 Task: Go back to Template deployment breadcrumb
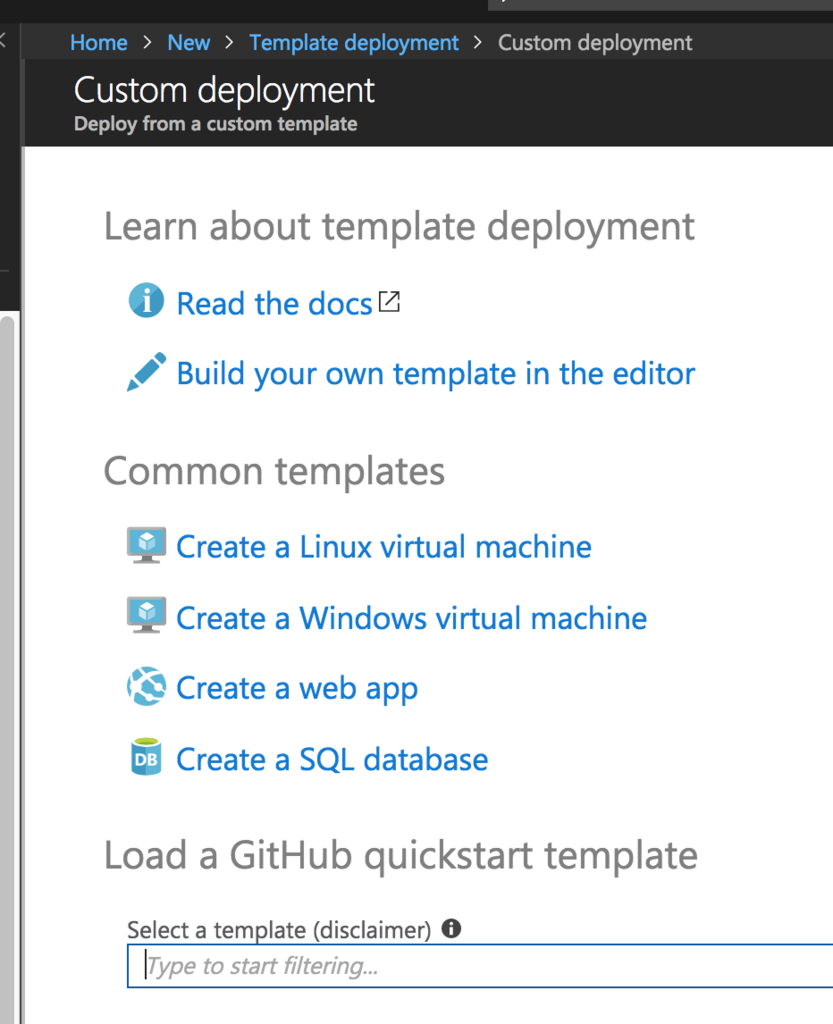coord(354,43)
